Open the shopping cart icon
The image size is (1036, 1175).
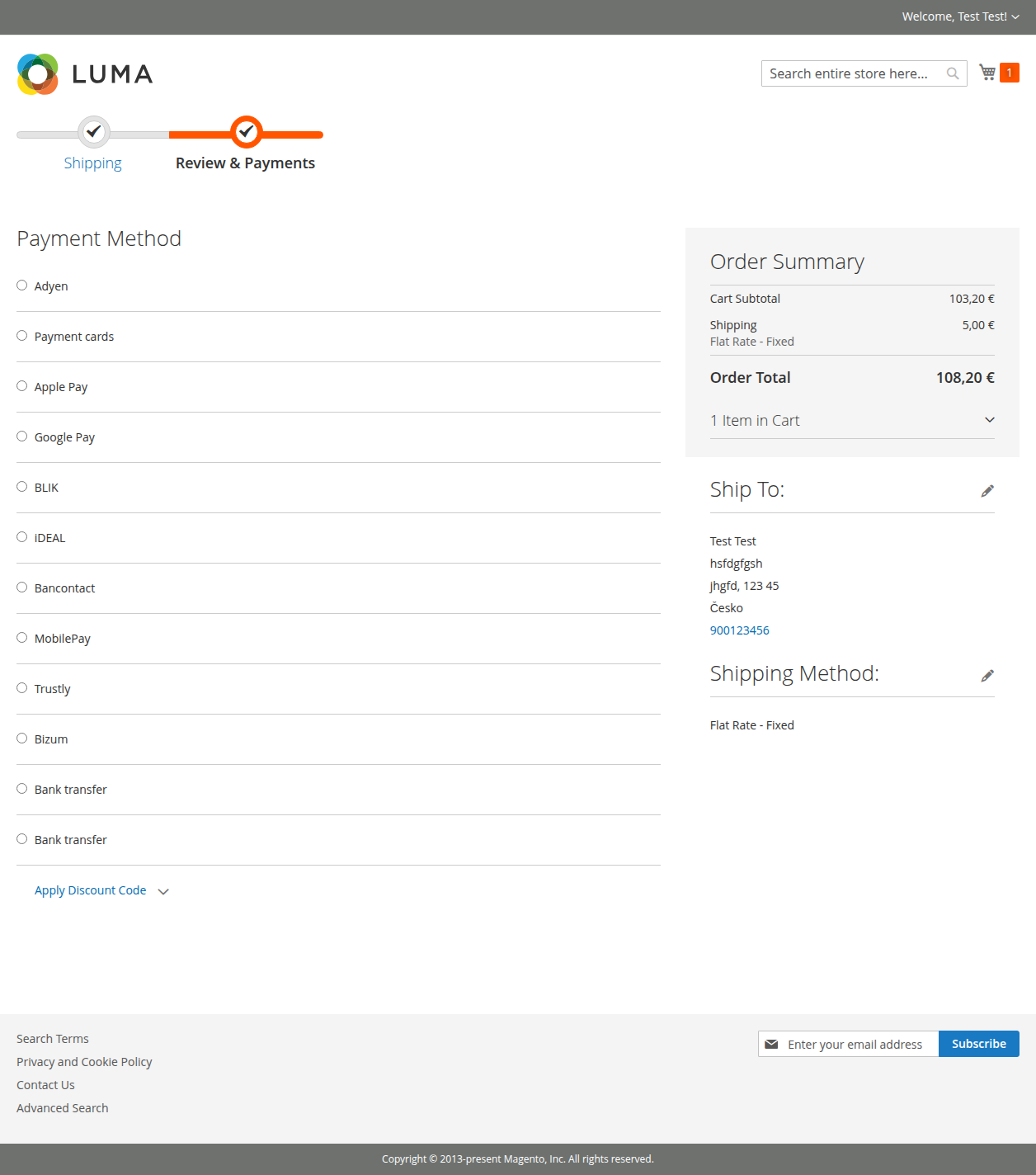point(987,73)
